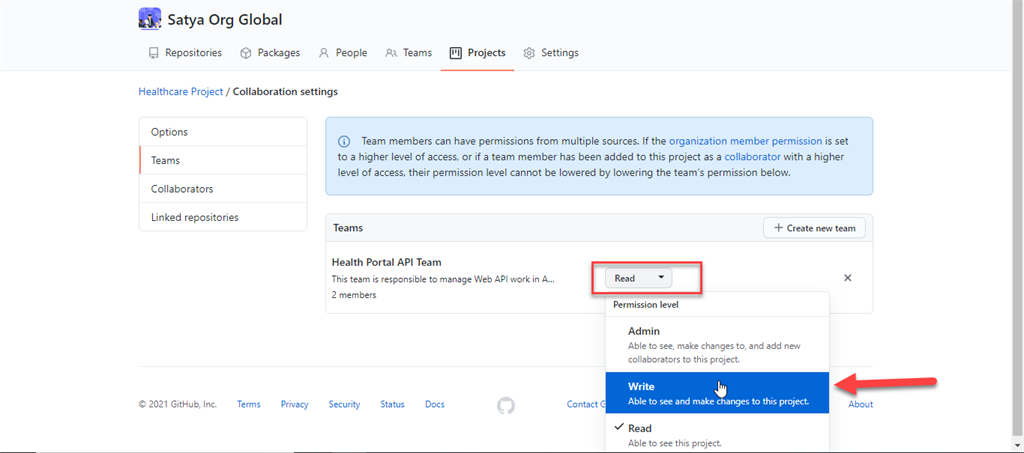Click the © 2021 GitHub, Inc. text

(x=178, y=404)
